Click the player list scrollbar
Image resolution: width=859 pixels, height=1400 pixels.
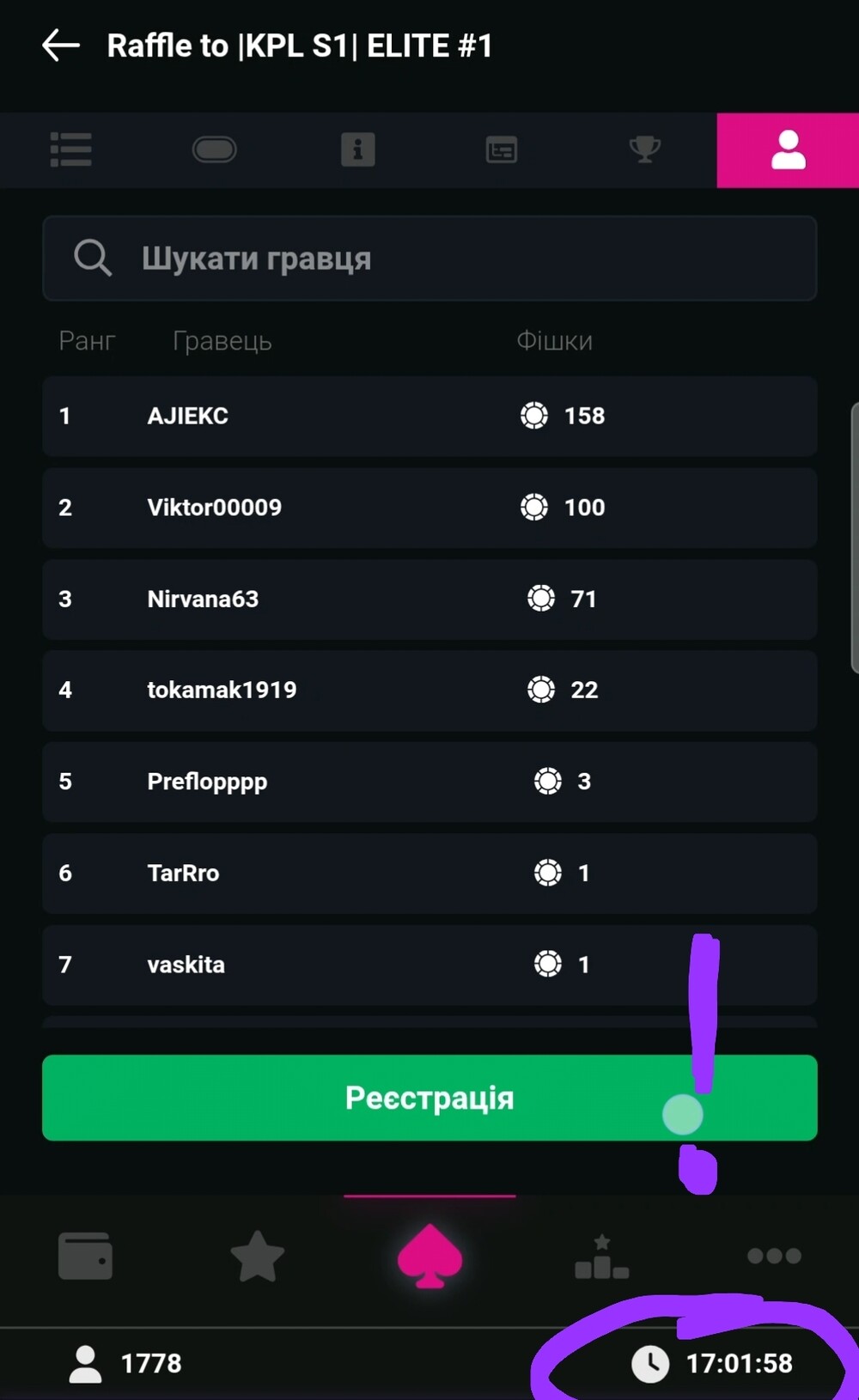click(x=854, y=537)
